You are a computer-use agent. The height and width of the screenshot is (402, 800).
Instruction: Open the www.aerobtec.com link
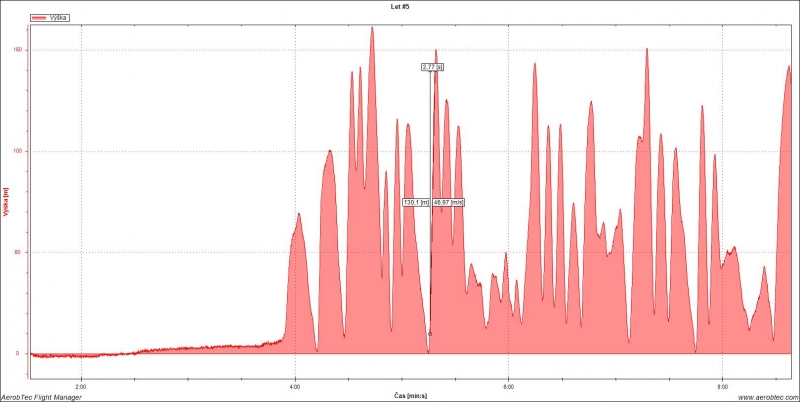pyautogui.click(x=768, y=396)
